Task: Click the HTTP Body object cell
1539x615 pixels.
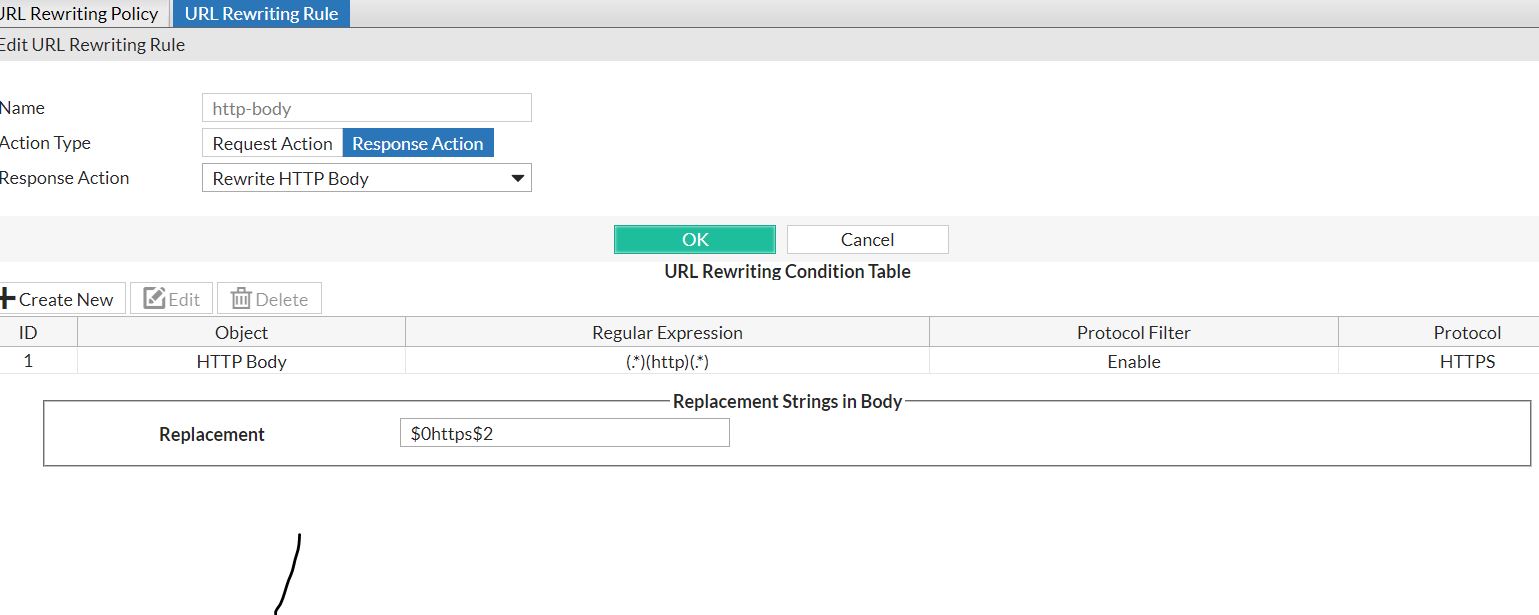Action: point(241,361)
